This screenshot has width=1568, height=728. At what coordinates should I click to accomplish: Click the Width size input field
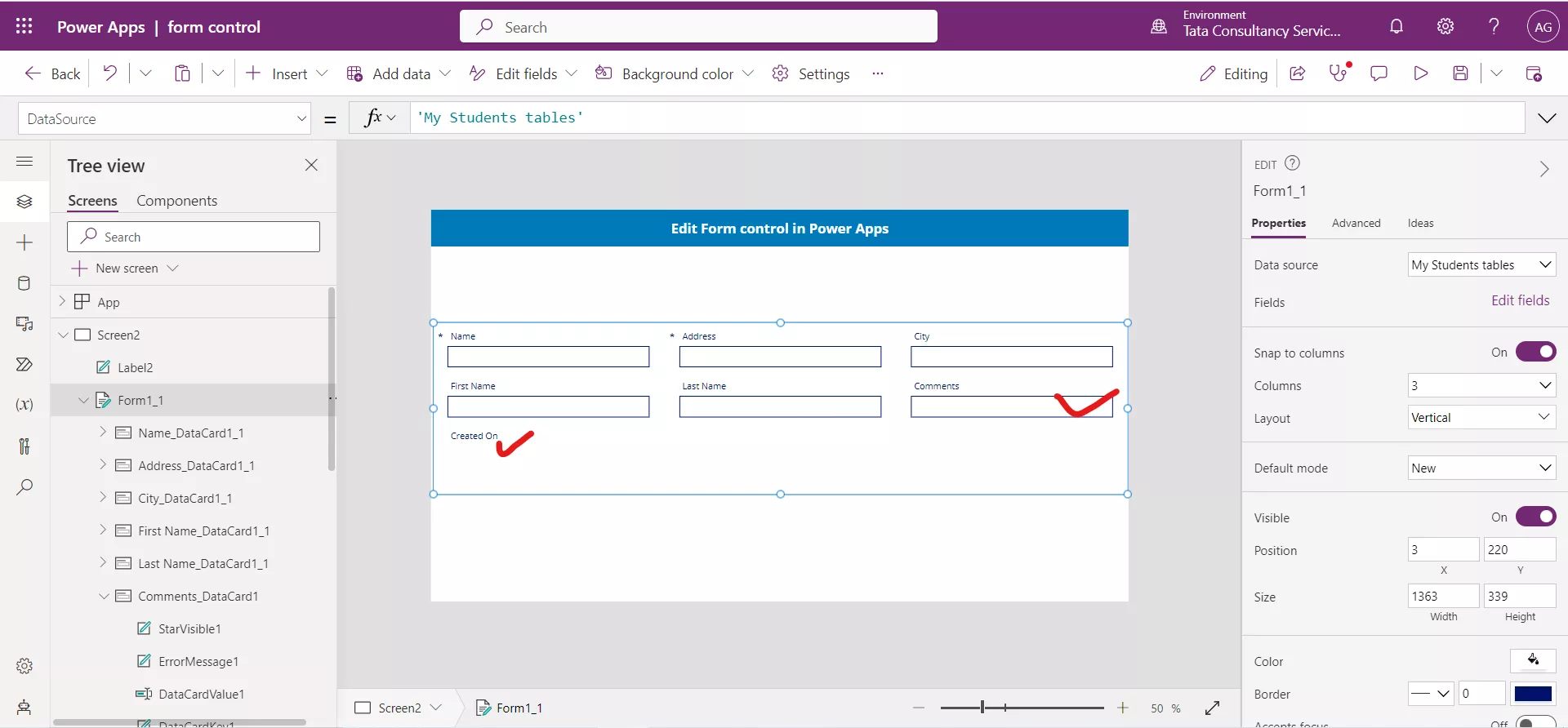coord(1443,596)
